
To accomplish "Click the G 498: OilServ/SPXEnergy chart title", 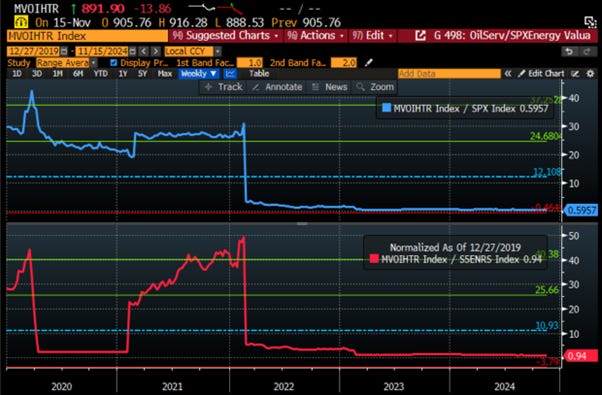I will pos(512,36).
